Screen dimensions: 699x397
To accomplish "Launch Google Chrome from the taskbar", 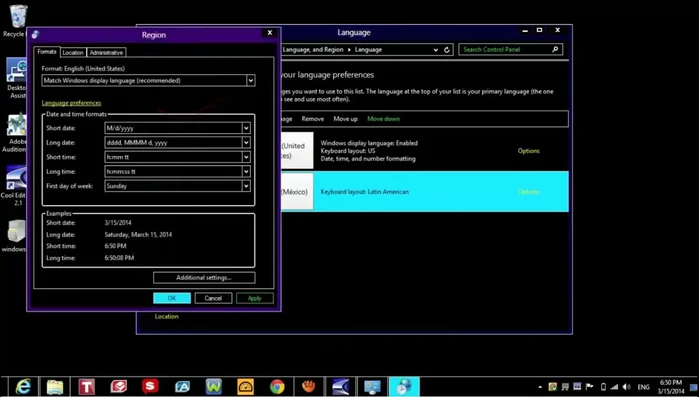I will tap(277, 386).
